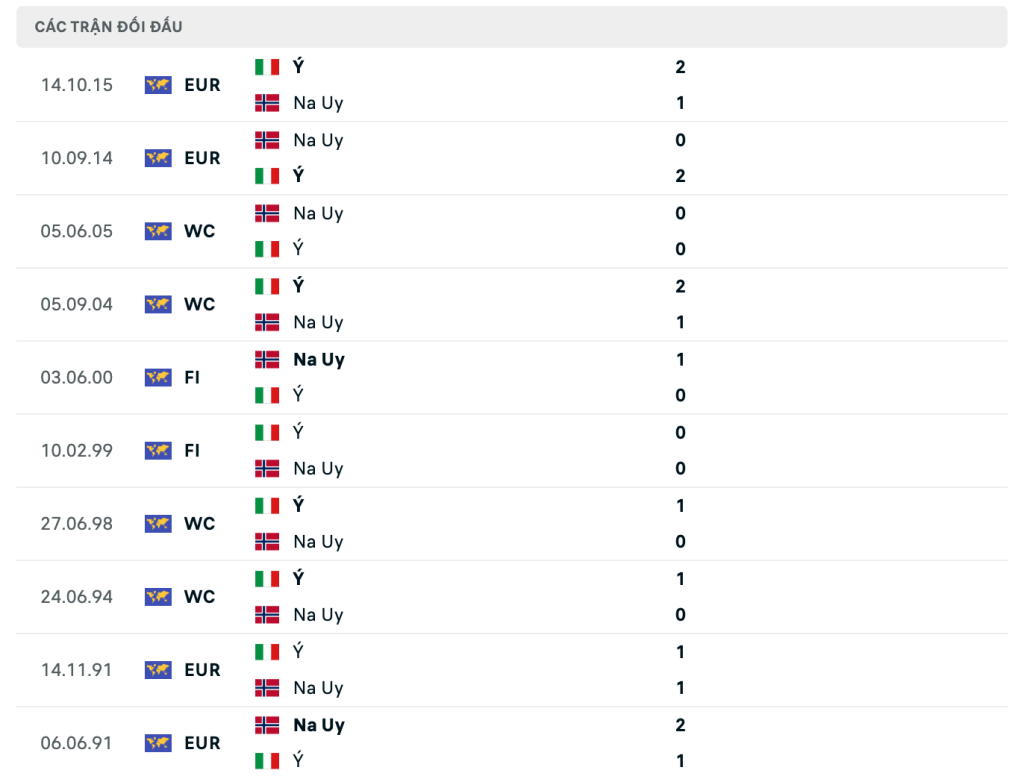Select the bold Na Uy winner on 03.06.00

(319, 360)
